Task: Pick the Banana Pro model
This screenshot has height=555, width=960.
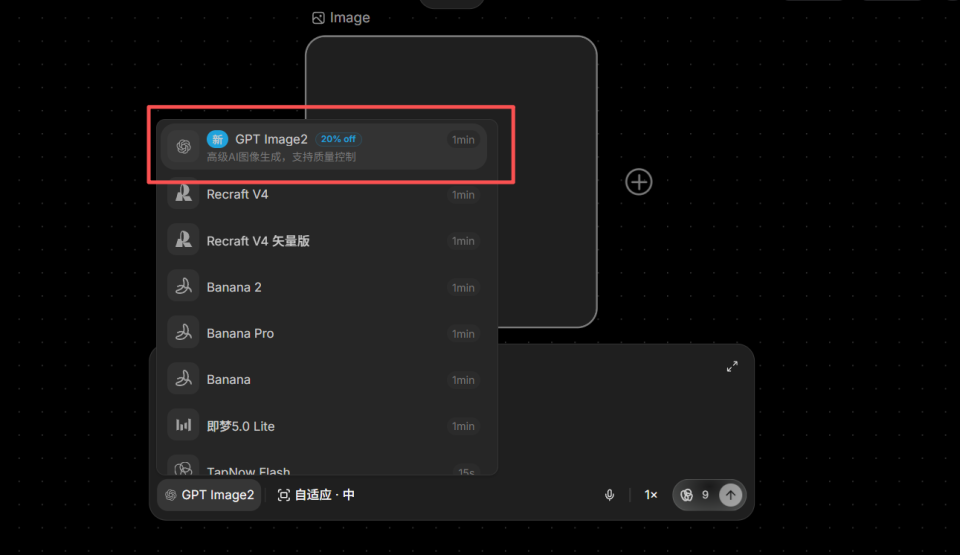Action: tap(324, 333)
